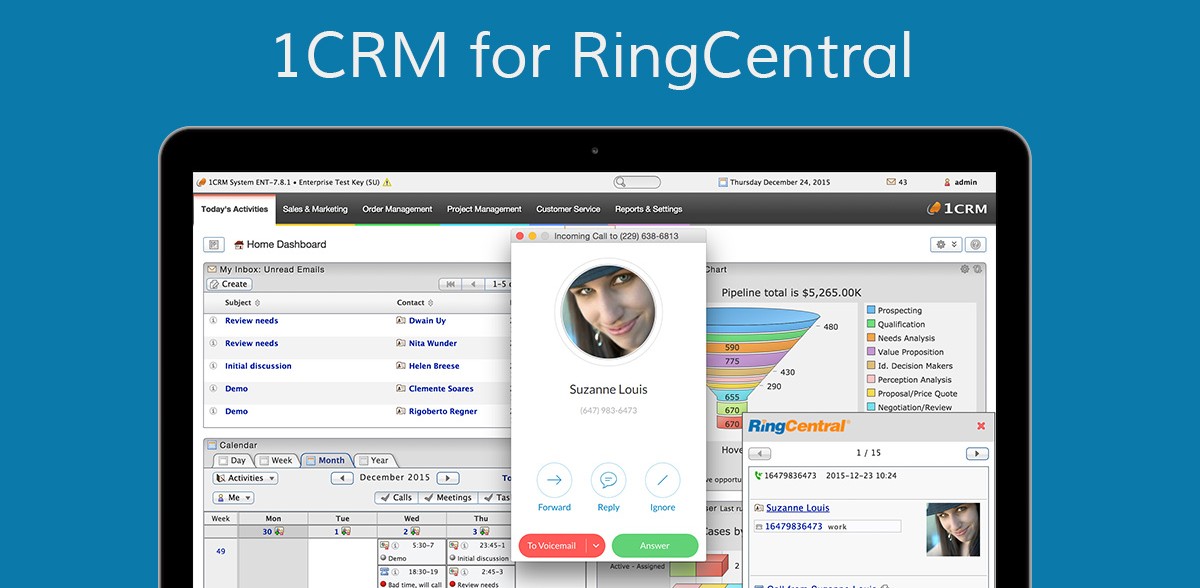The height and width of the screenshot is (588, 1200).
Task: Click the Reply with message icon
Action: click(x=608, y=480)
